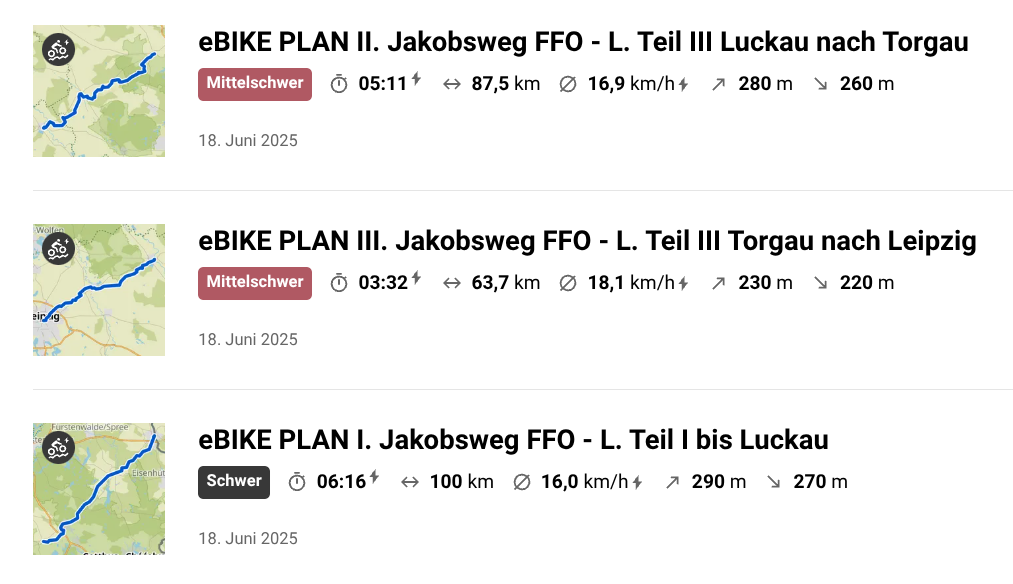Open map thumbnail of Torgau–Leipzig route

pyautogui.click(x=99, y=290)
